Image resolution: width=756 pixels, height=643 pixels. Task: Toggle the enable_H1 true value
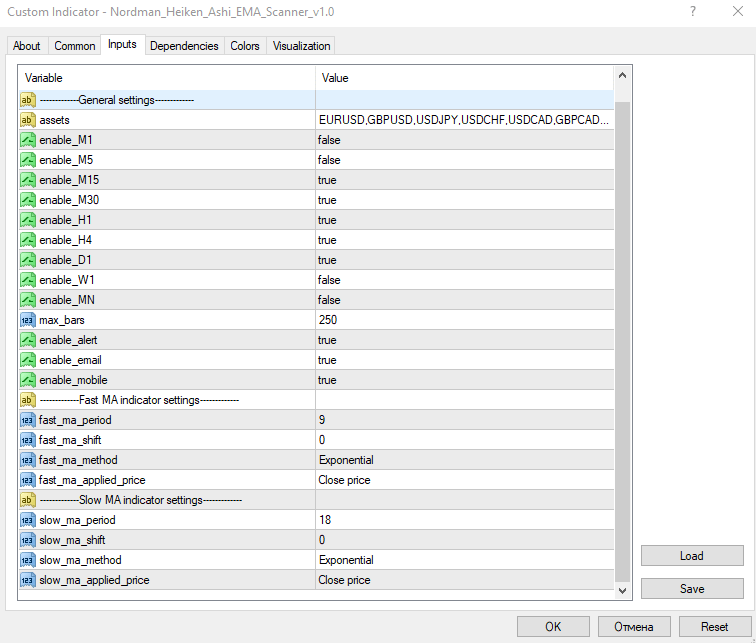pos(465,220)
